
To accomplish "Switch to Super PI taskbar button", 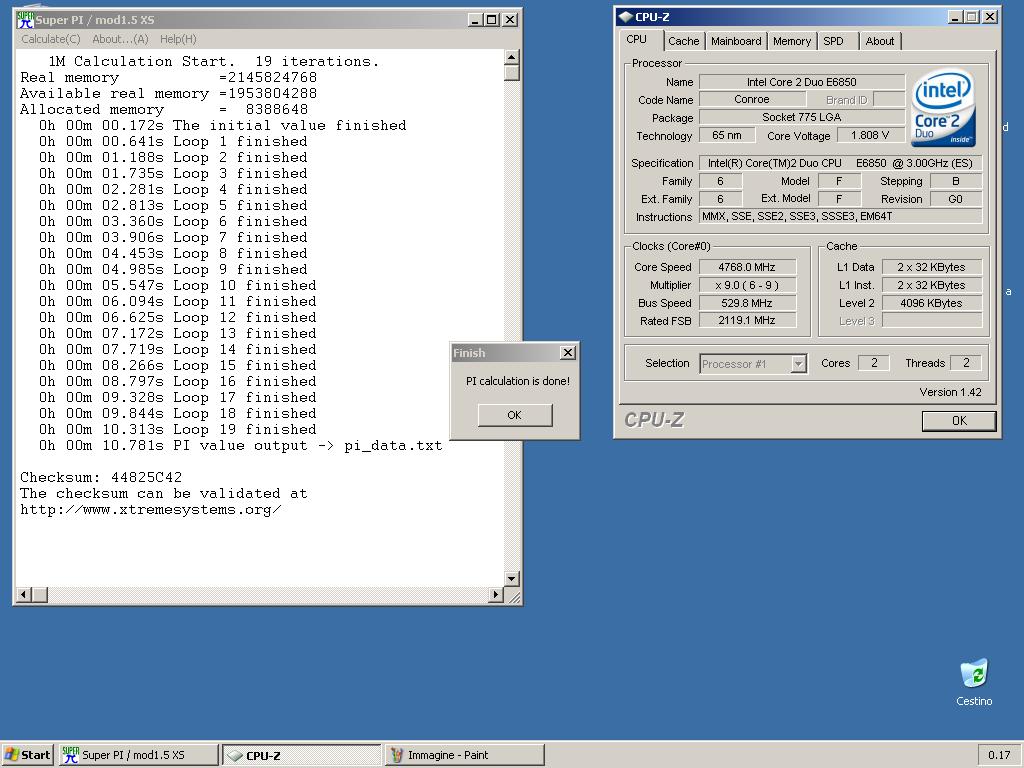I will (x=138, y=755).
